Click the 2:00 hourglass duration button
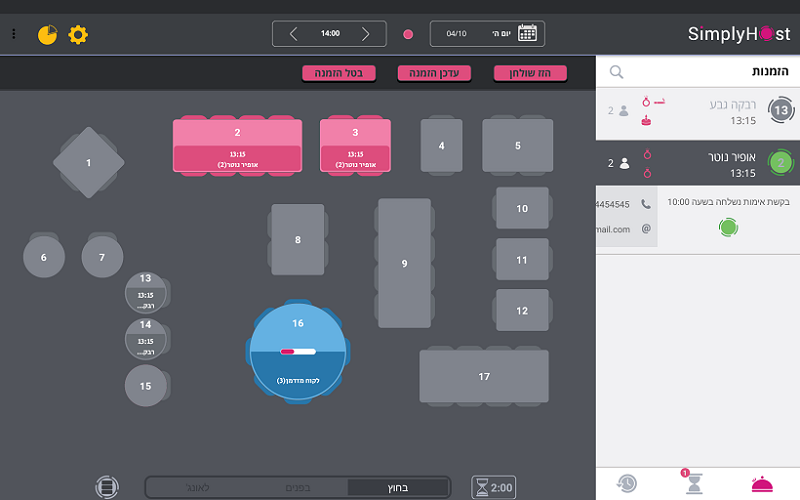The image size is (800, 500). tap(493, 488)
